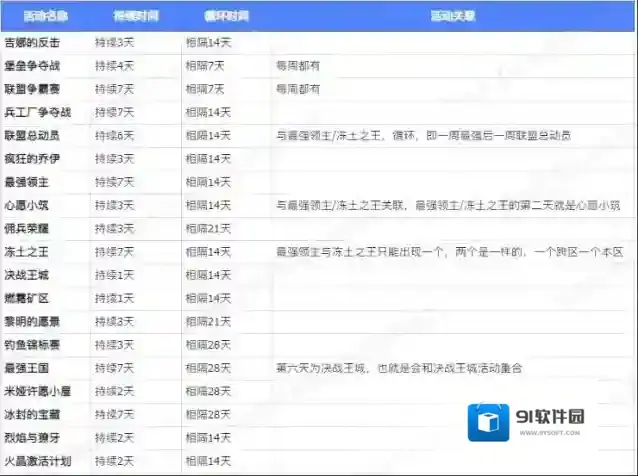The height and width of the screenshot is (476, 638).
Task: Click 每周都有 note in 联盟争霸赛 row
Action: click(x=298, y=89)
